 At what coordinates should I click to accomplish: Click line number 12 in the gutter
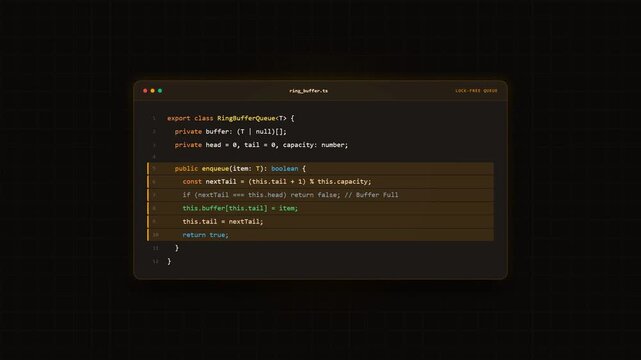pyautogui.click(x=155, y=262)
